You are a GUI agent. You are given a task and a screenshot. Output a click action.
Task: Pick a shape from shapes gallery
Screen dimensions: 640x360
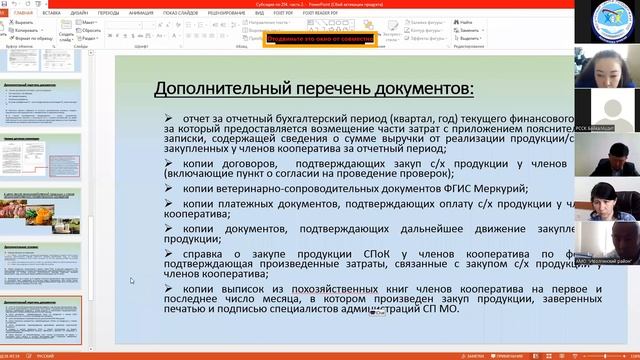(x=331, y=25)
